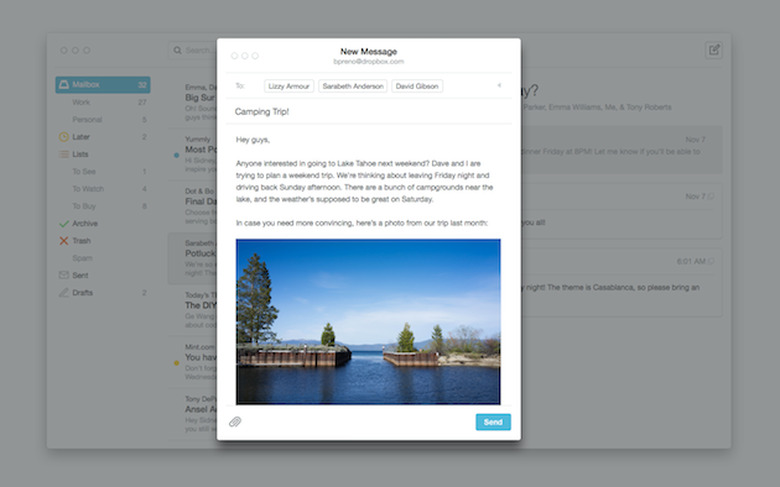Expand the recipient fields arrow in To row
780x487 pixels.
click(499, 86)
